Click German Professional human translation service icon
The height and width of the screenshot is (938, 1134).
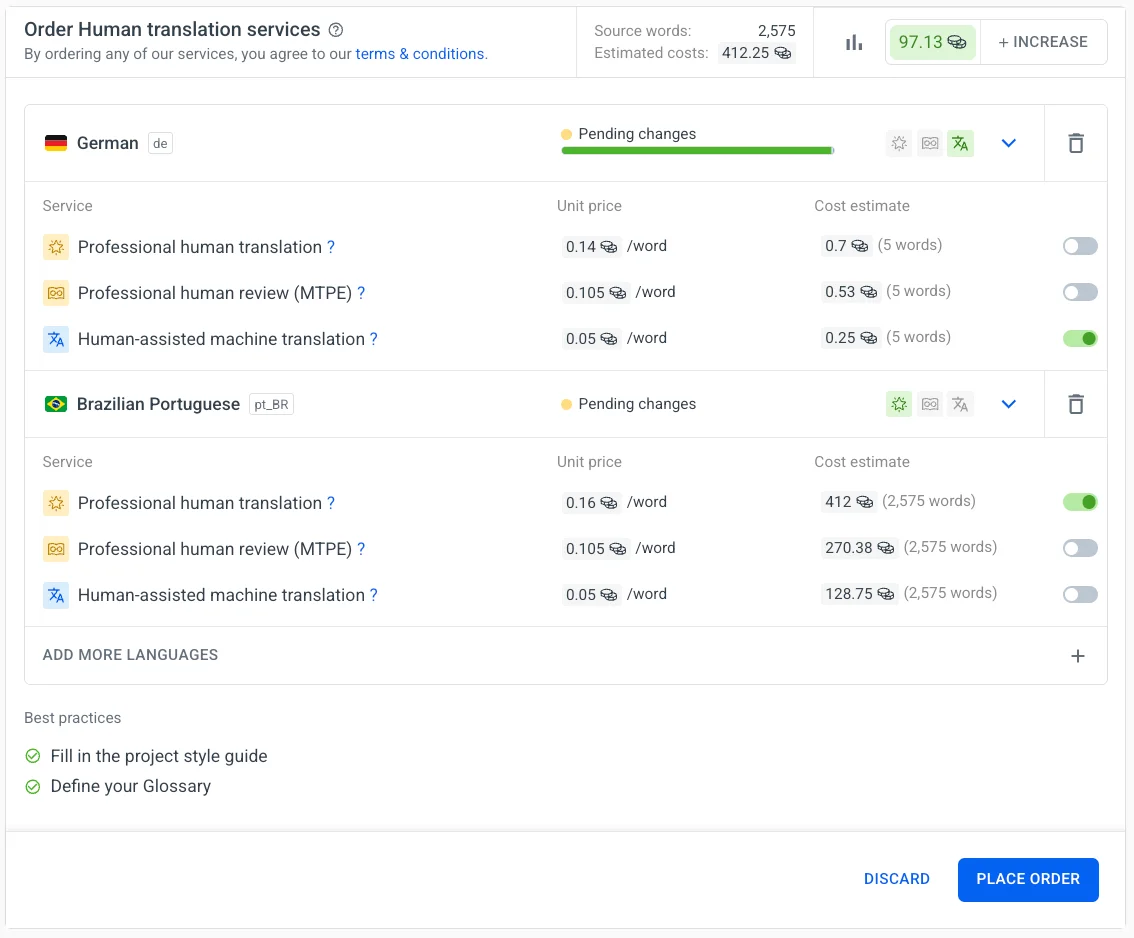click(x=56, y=247)
